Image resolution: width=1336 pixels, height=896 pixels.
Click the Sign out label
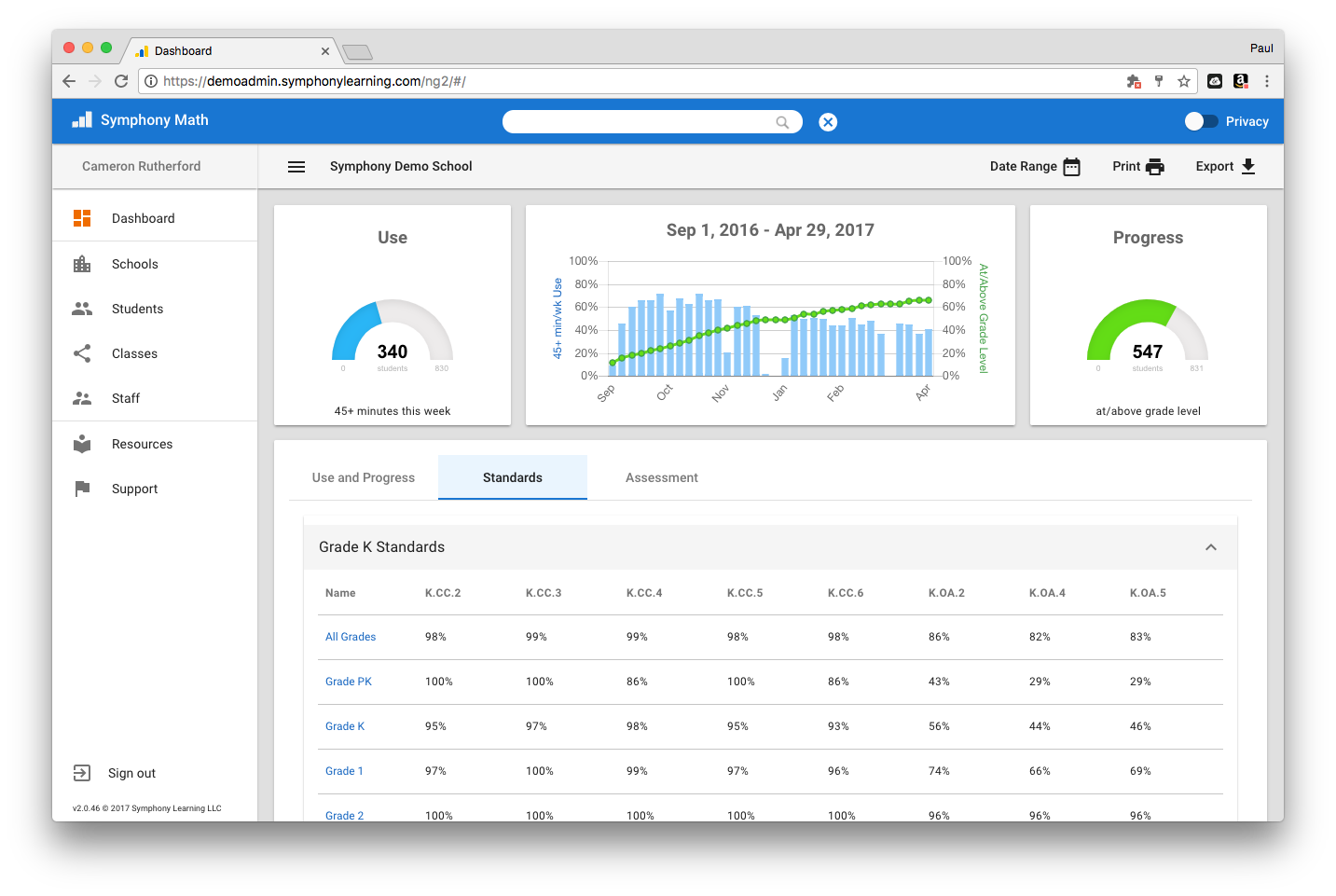(x=132, y=773)
